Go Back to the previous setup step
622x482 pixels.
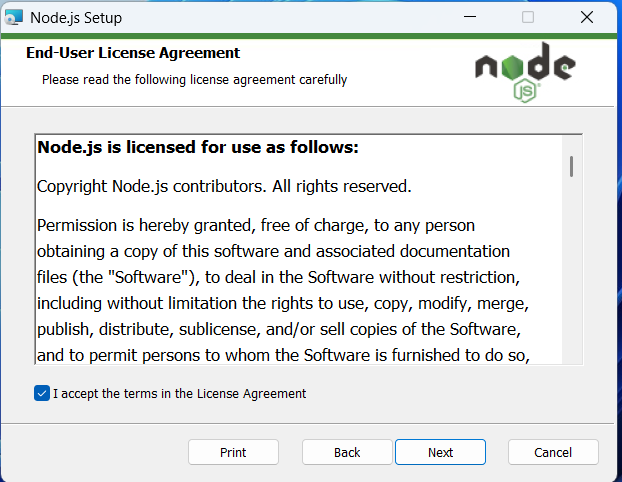(347, 452)
